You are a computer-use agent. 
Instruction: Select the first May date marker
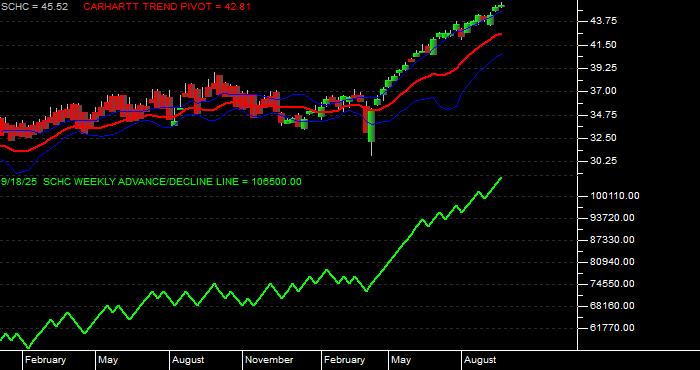click(108, 360)
